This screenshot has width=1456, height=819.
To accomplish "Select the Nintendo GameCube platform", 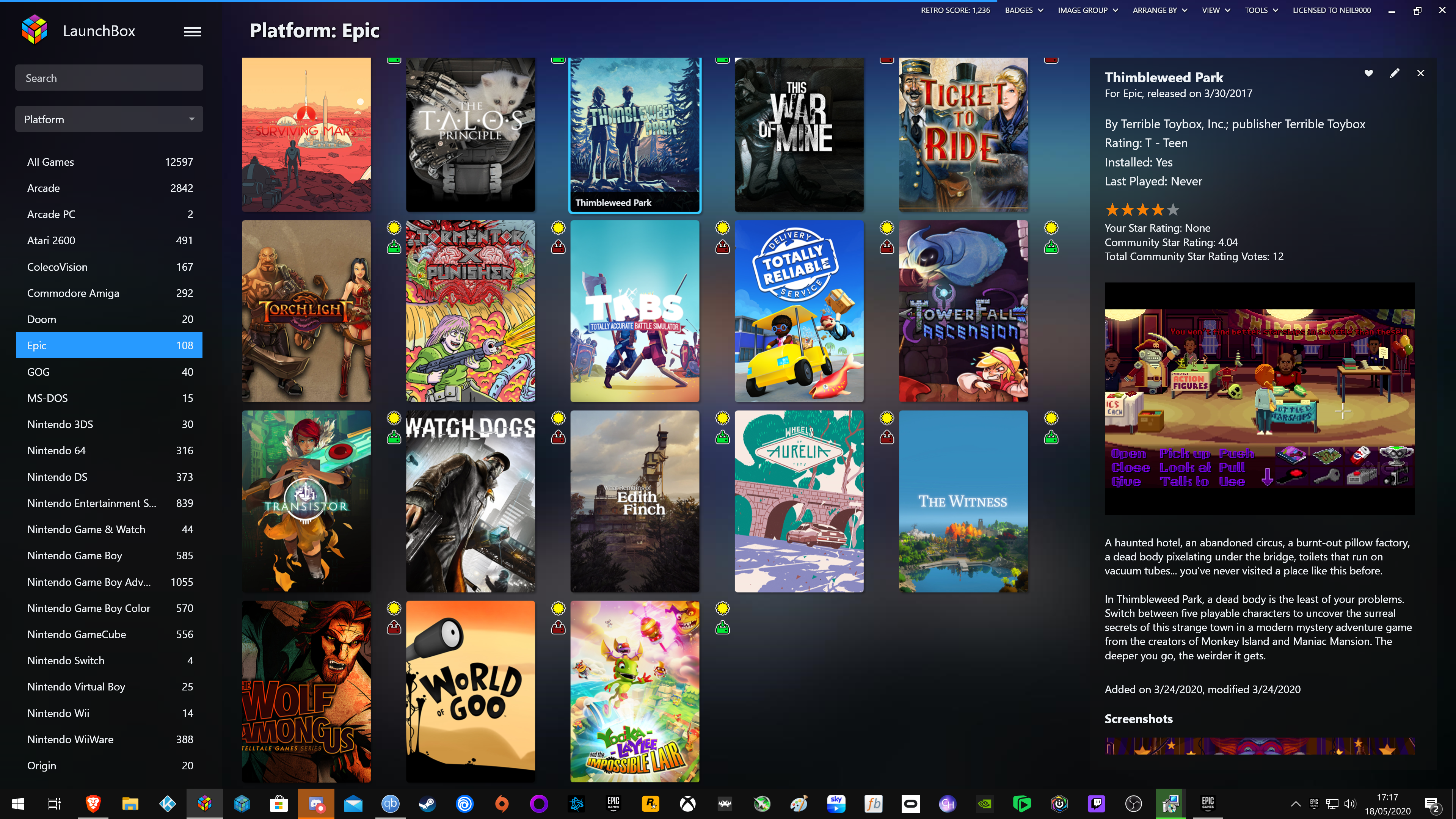I will [109, 634].
